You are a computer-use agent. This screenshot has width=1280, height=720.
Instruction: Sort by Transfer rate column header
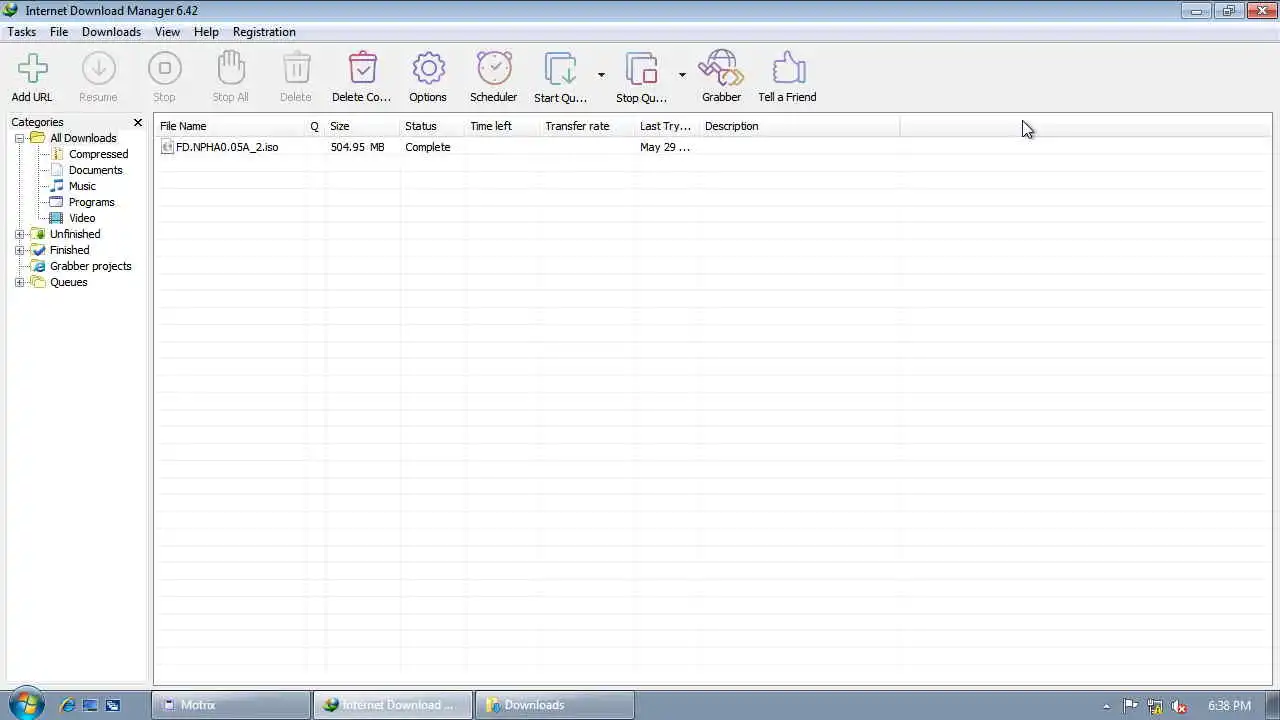[588, 126]
